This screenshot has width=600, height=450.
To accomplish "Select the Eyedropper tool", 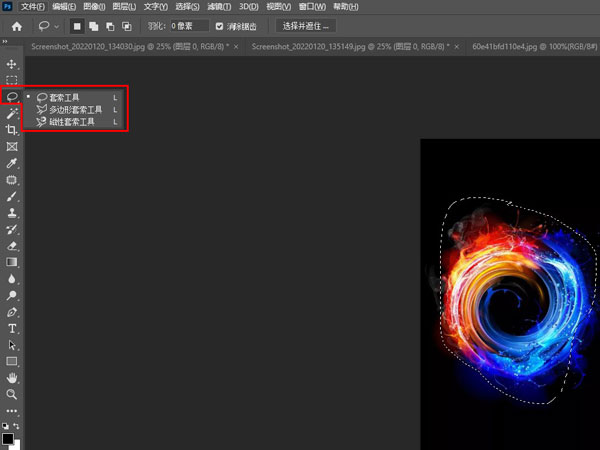I will (12, 163).
